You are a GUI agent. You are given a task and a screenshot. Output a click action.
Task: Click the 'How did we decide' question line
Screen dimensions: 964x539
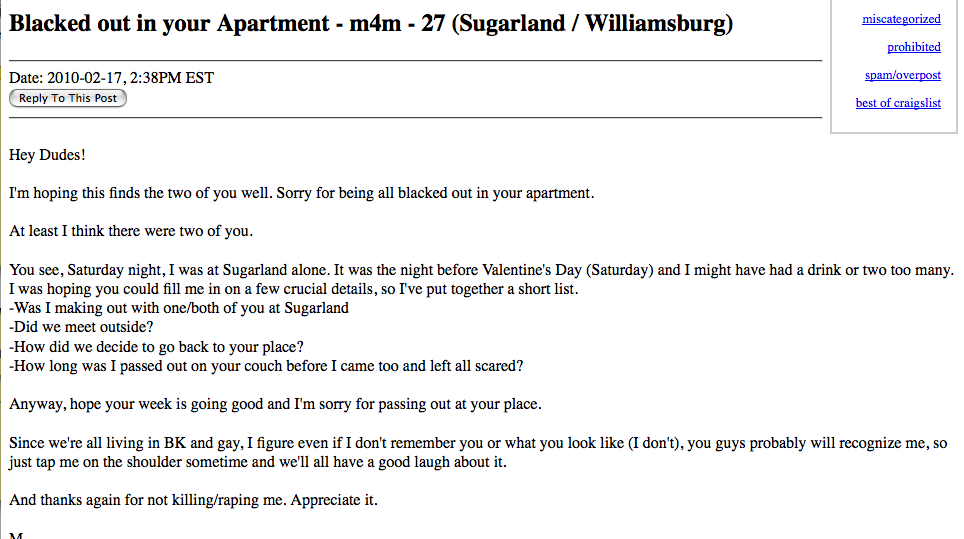pos(156,347)
